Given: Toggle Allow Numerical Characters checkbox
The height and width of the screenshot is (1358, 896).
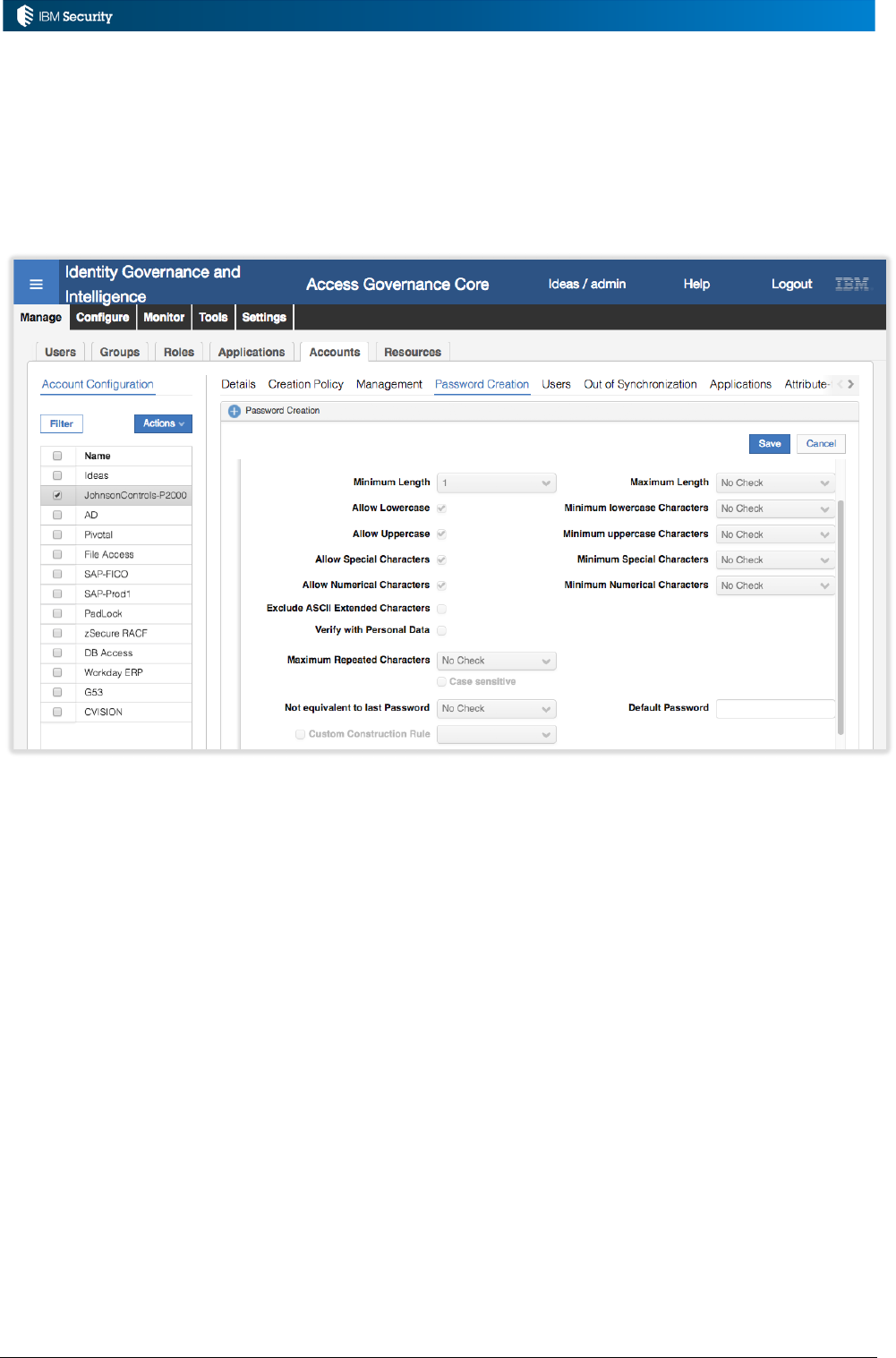Looking at the screenshot, I should pos(441,585).
